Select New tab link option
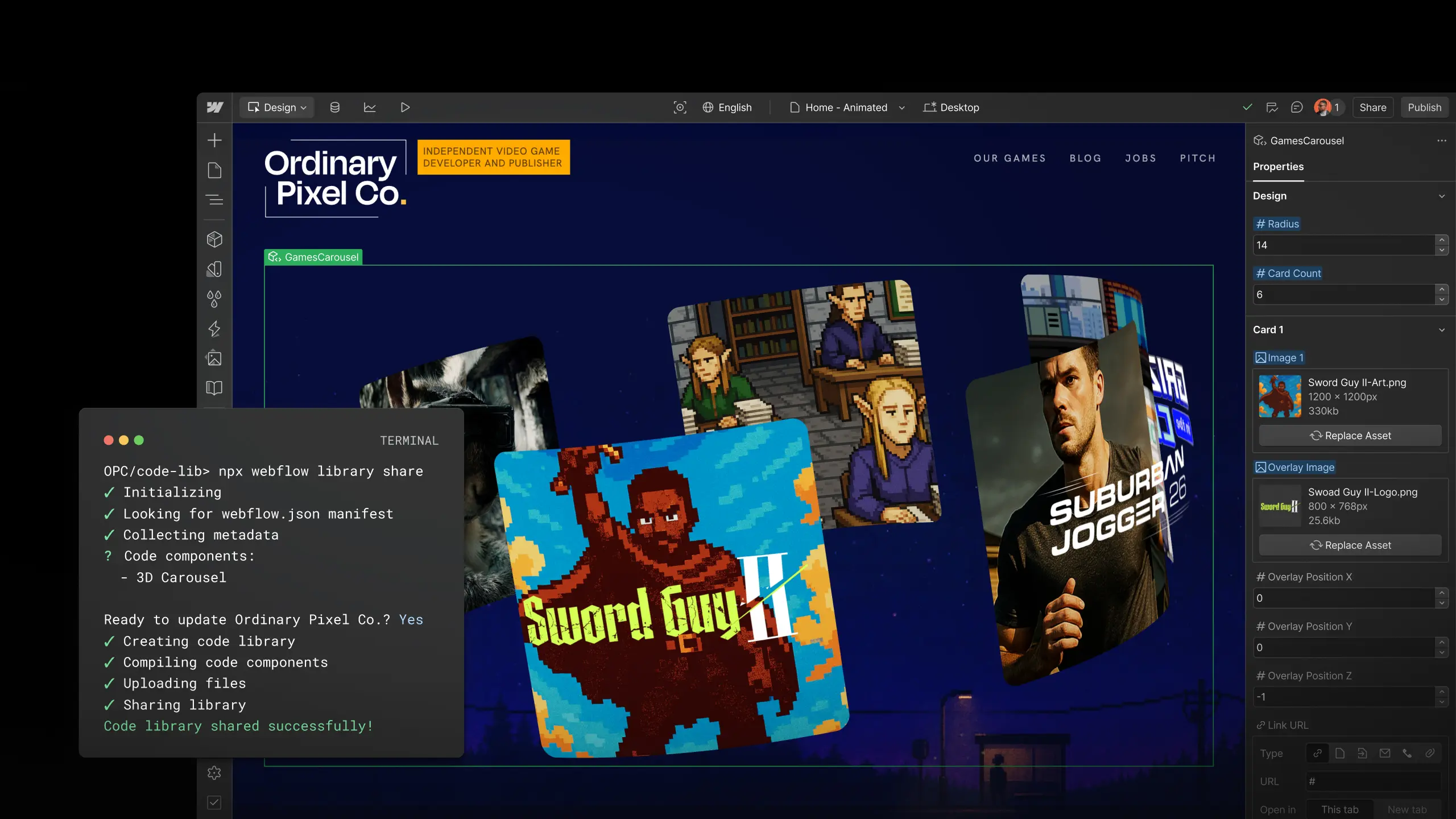1456x819 pixels. (x=1407, y=809)
